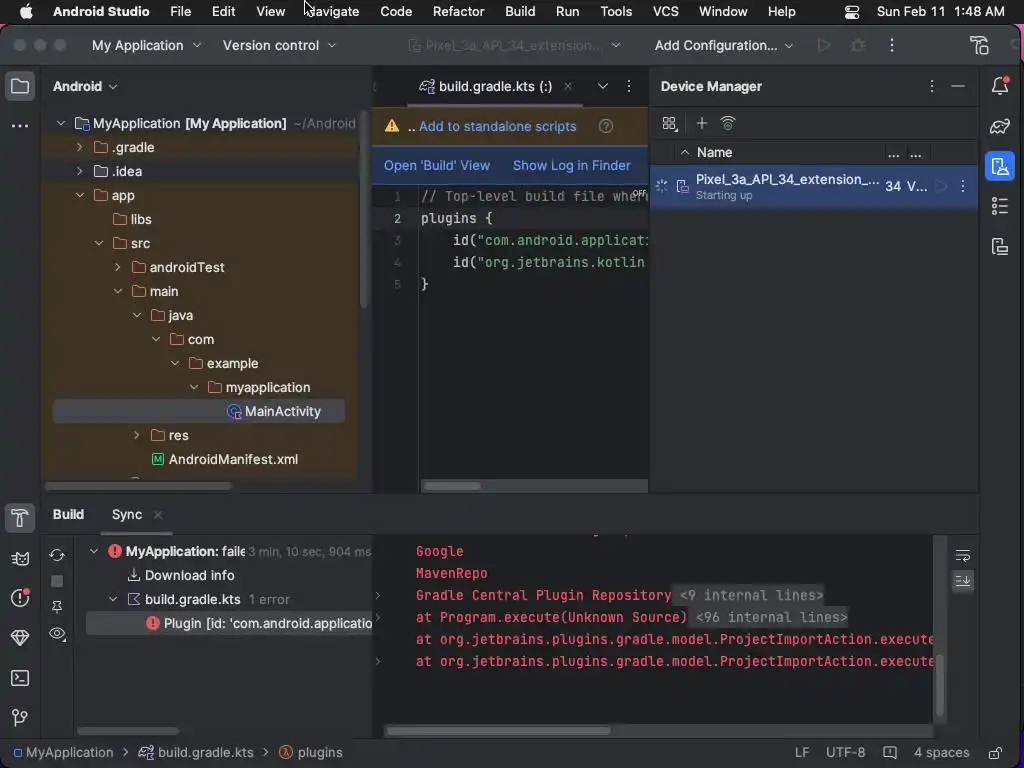
Task: Open editor tab options kebab menu
Action: [x=629, y=86]
